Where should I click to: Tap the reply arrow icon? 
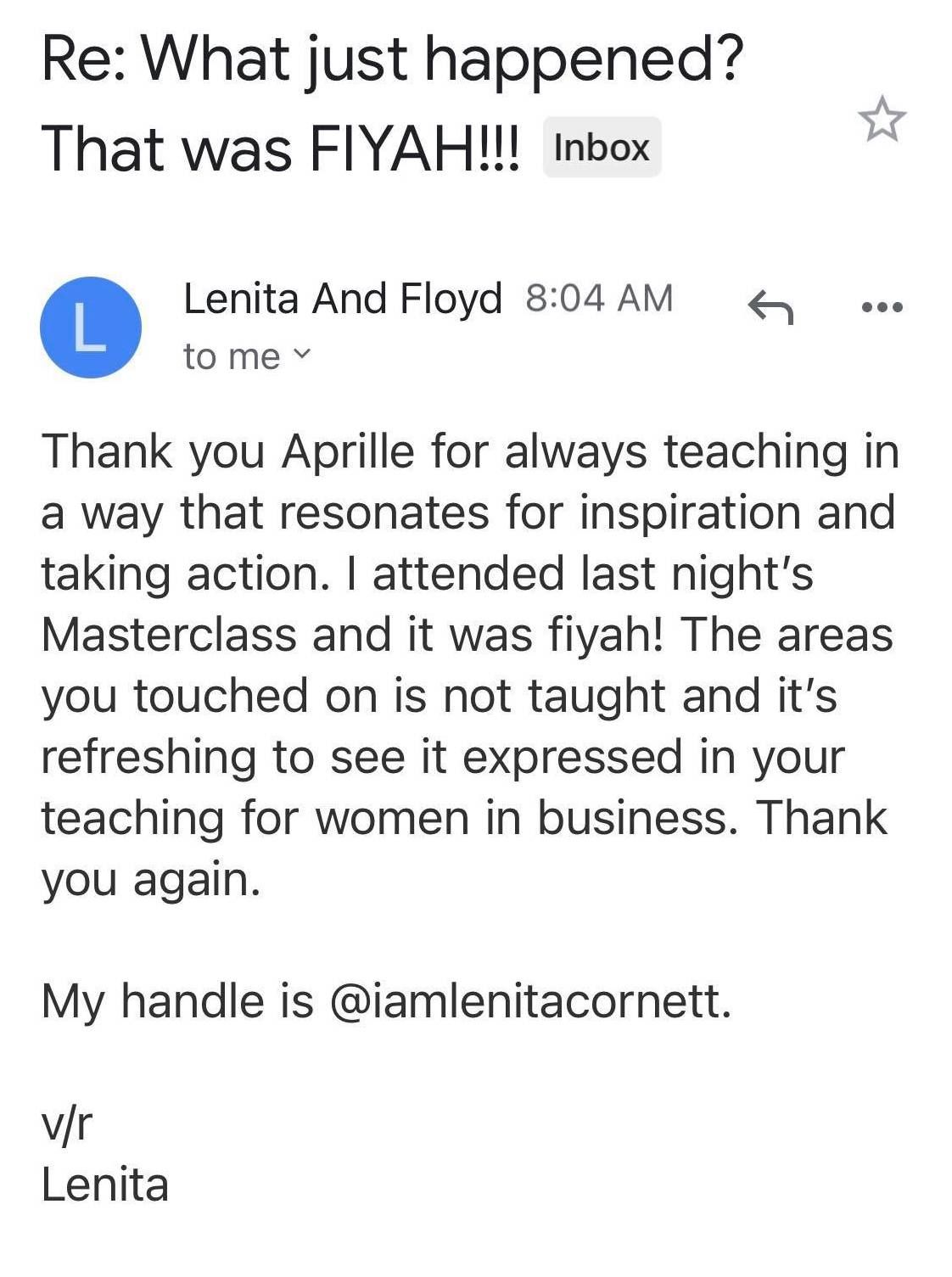tap(770, 307)
